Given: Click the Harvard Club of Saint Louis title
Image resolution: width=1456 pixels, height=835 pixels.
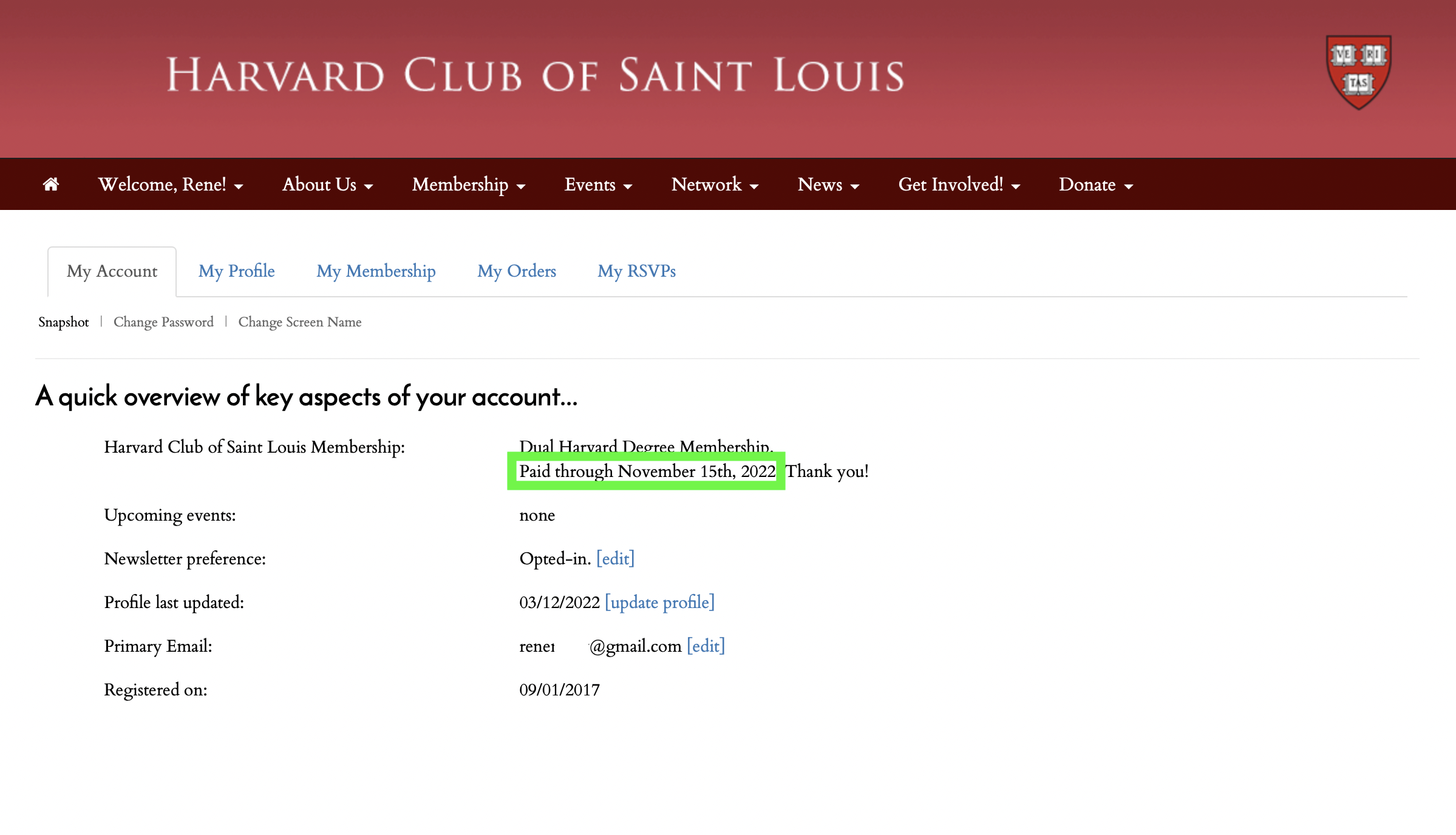Looking at the screenshot, I should click(536, 75).
